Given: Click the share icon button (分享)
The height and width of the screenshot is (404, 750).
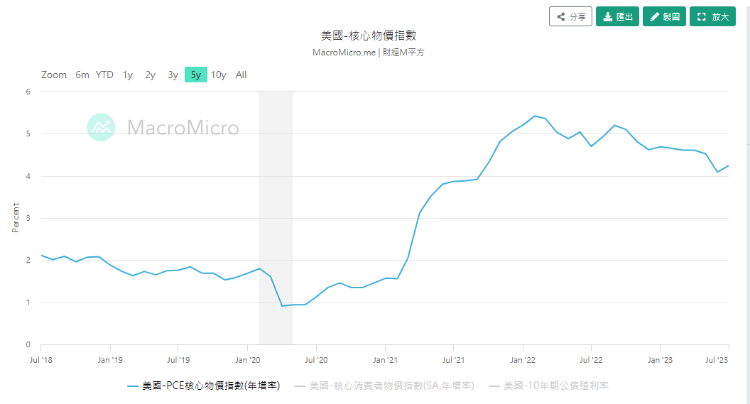Looking at the screenshot, I should [x=561, y=17].
